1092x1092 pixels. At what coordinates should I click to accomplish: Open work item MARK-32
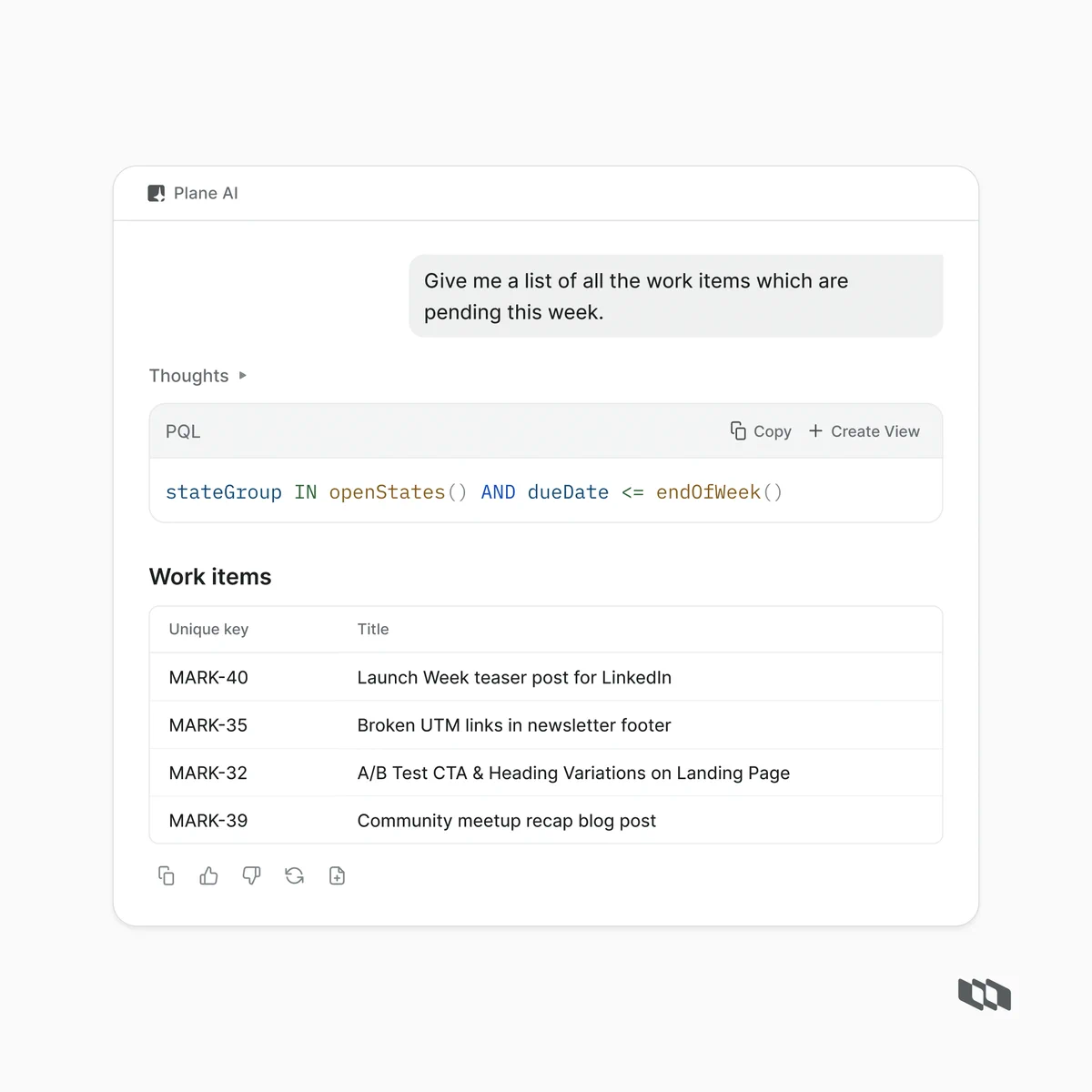pos(208,773)
